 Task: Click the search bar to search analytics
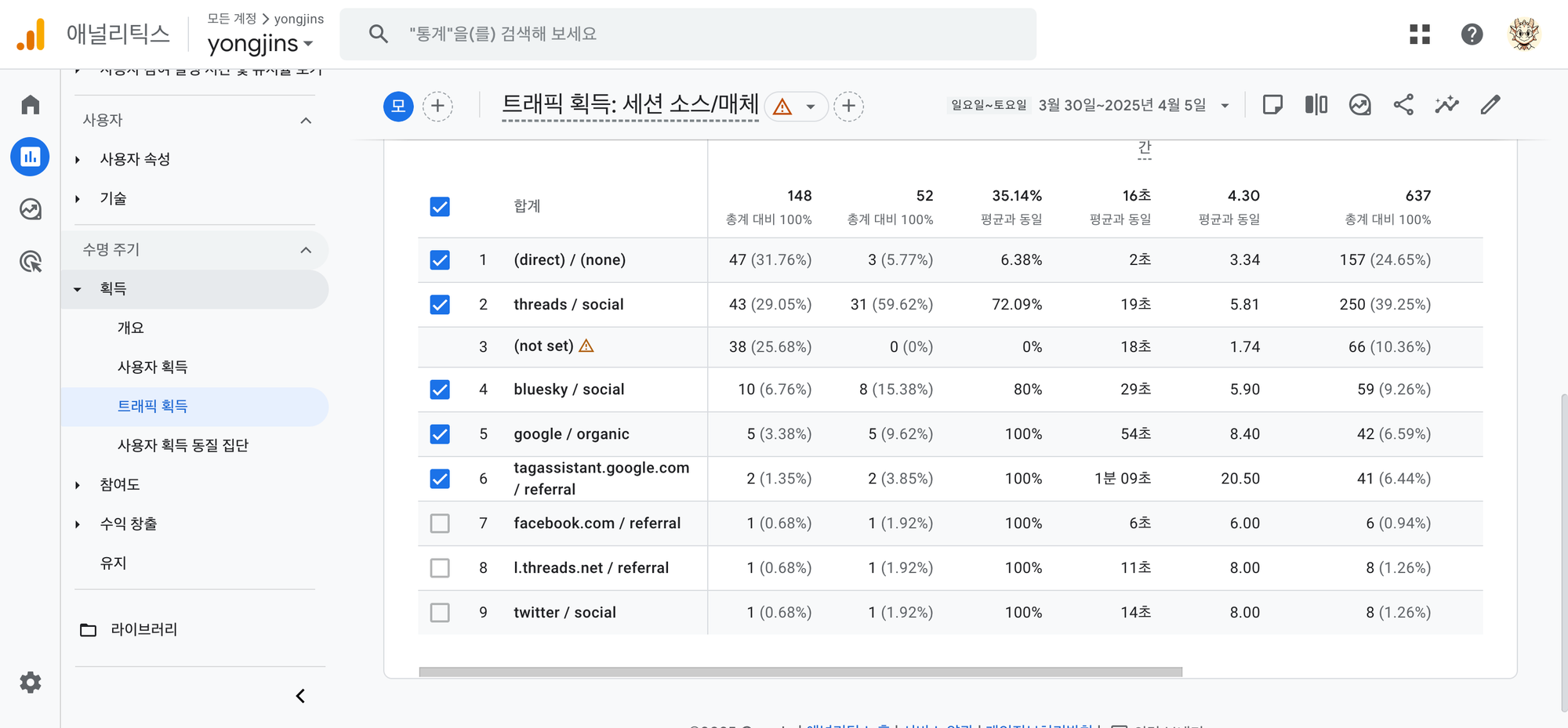coord(688,34)
